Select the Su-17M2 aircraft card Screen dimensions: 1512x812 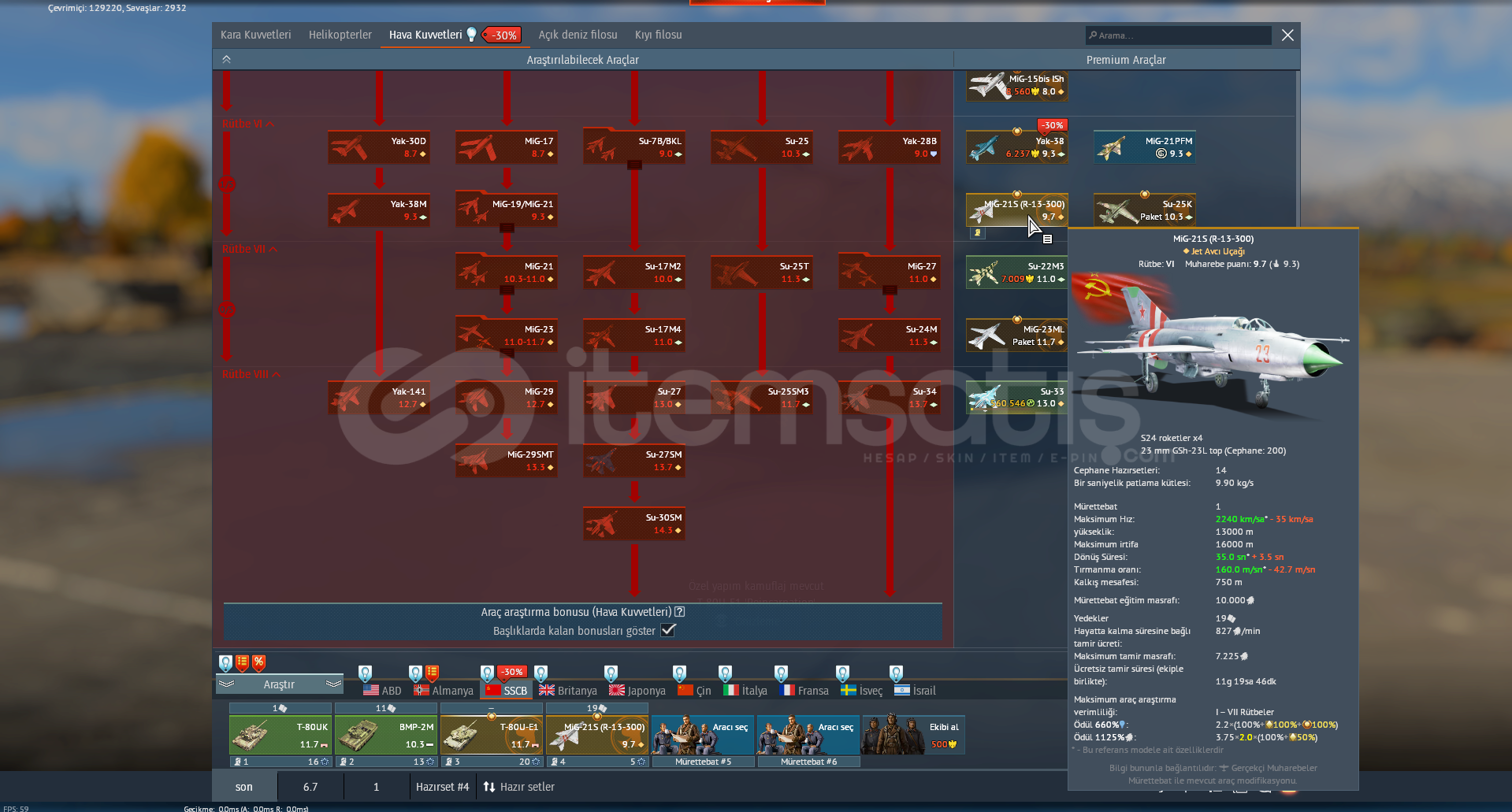tap(634, 273)
